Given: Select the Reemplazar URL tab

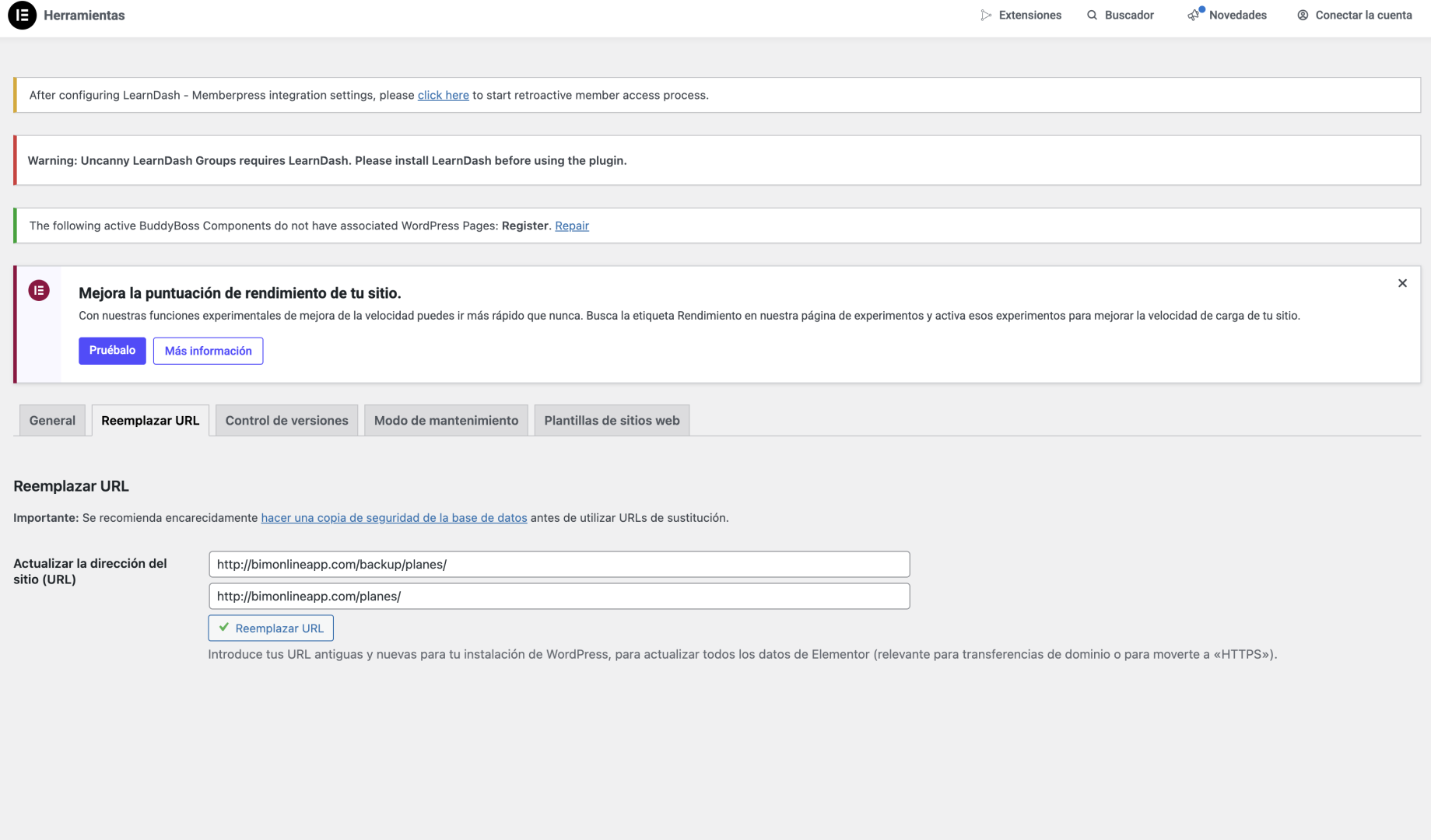Looking at the screenshot, I should click(x=150, y=421).
